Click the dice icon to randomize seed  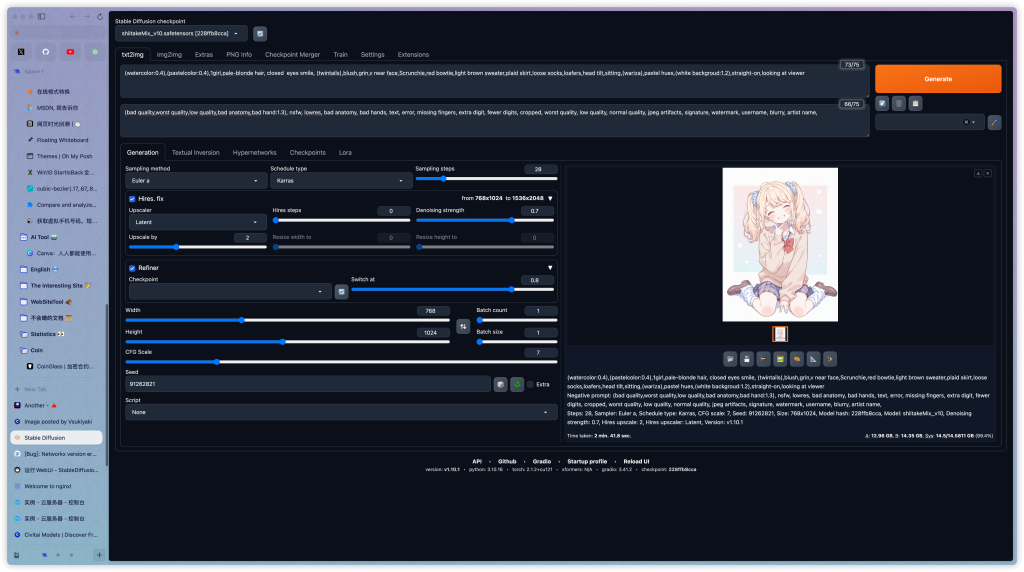click(500, 384)
